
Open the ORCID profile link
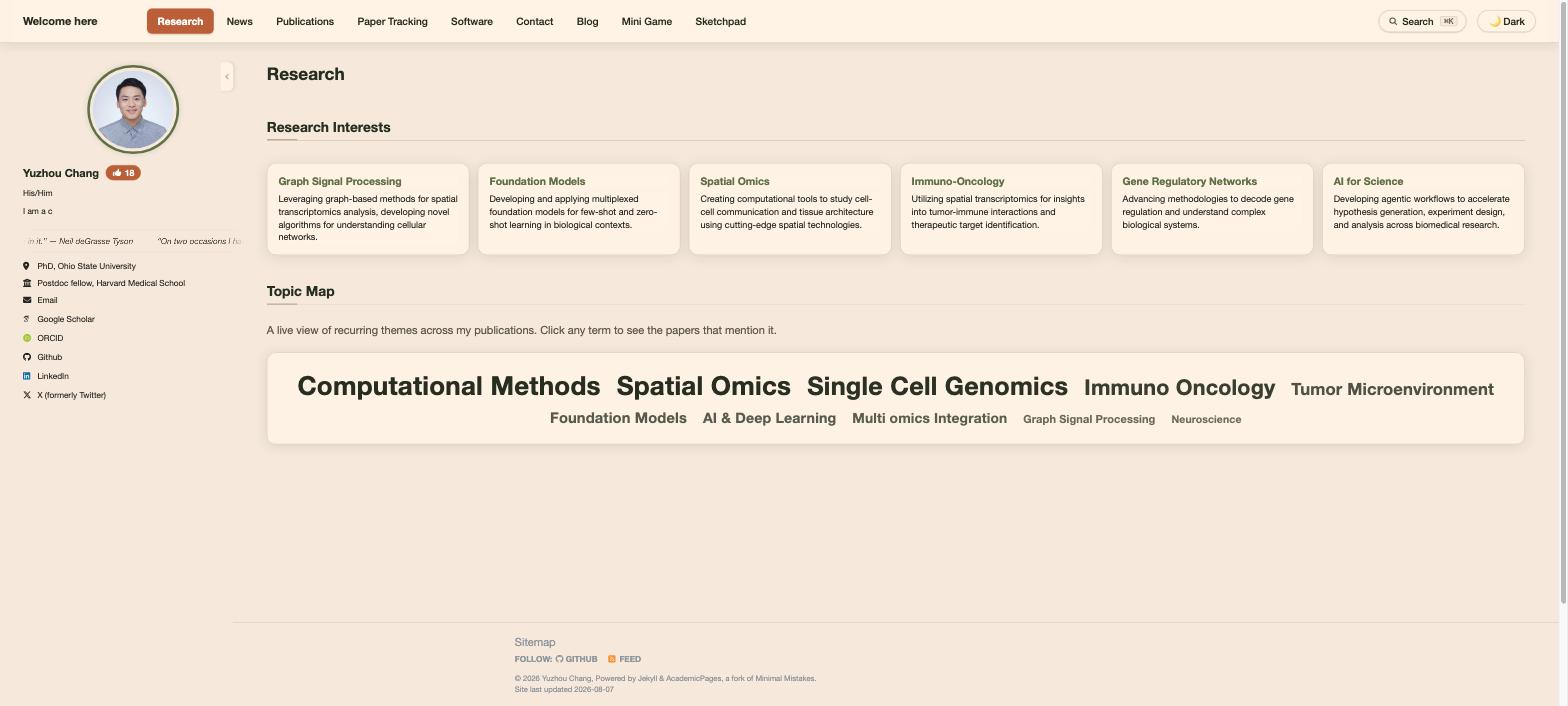(43, 338)
